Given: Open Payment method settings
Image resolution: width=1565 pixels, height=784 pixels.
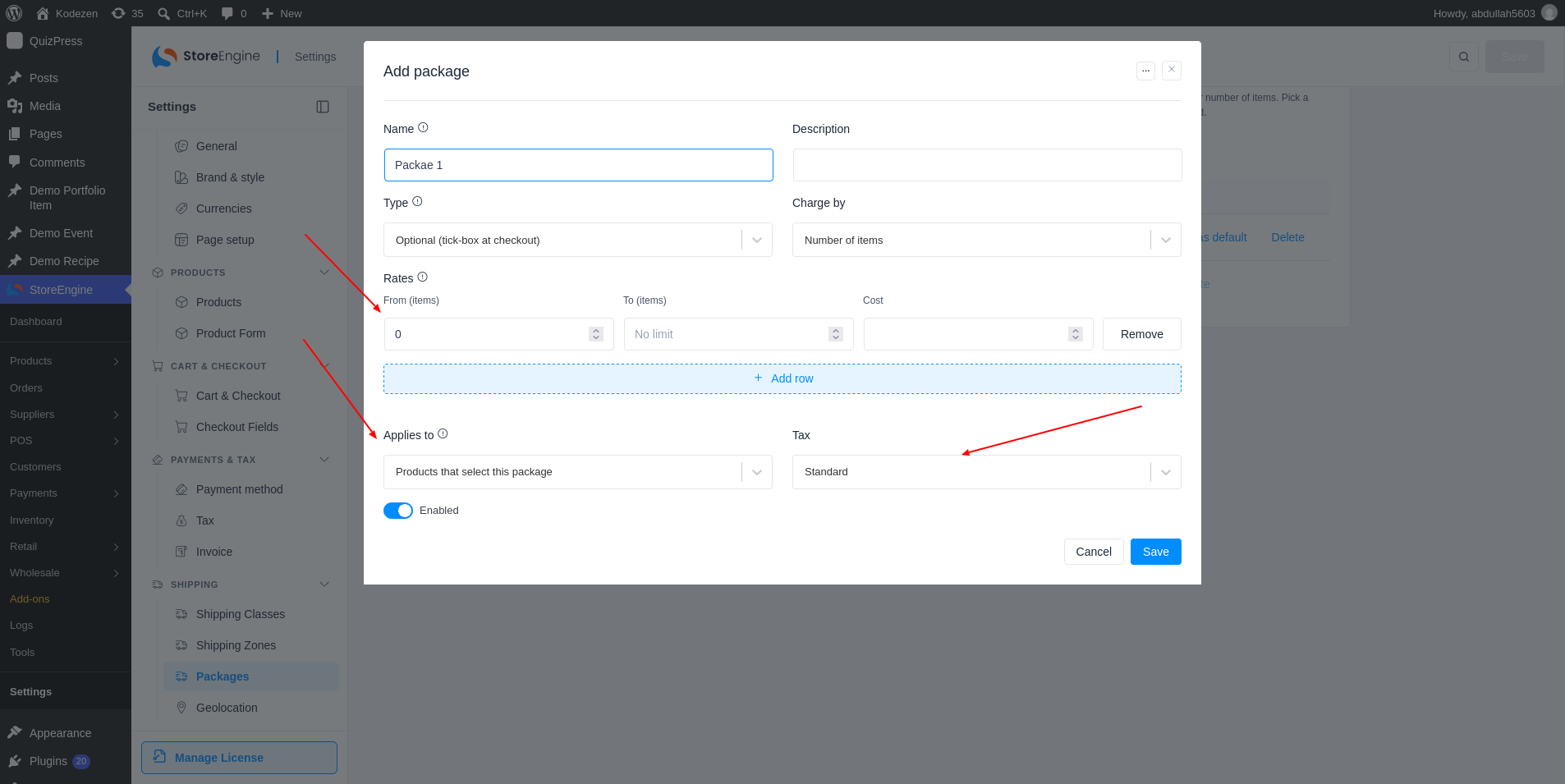Looking at the screenshot, I should click(239, 489).
